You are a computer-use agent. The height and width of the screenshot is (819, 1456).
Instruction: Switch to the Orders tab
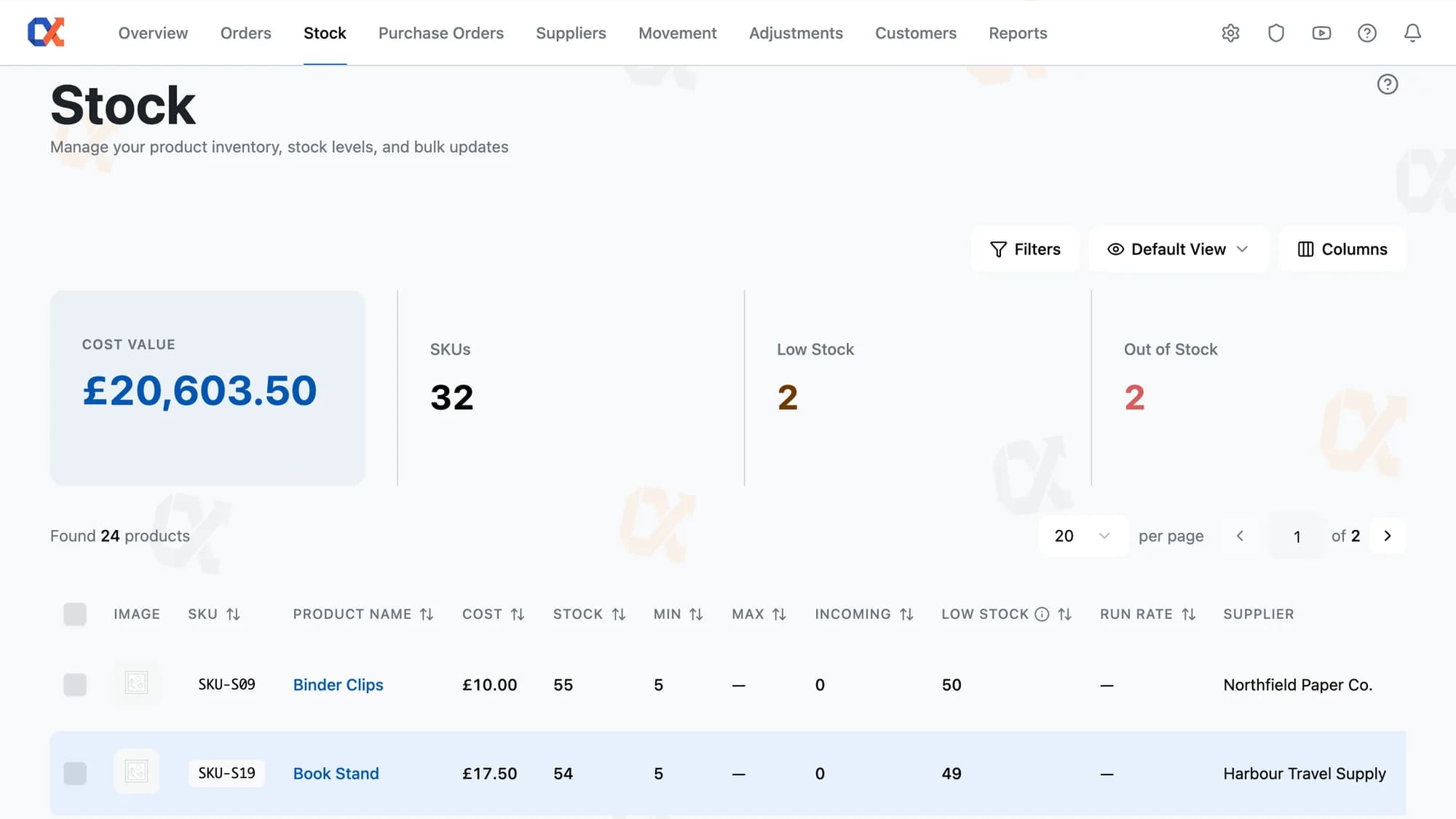(x=245, y=33)
